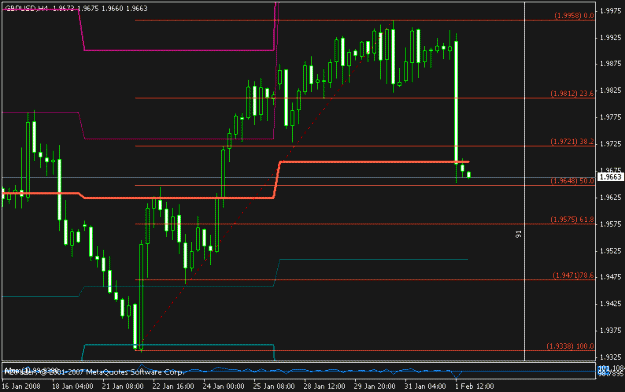Image resolution: width=625 pixels, height=392 pixels.
Task: Click the 24 Jan 00:00 time label
Action: (x=223, y=386)
